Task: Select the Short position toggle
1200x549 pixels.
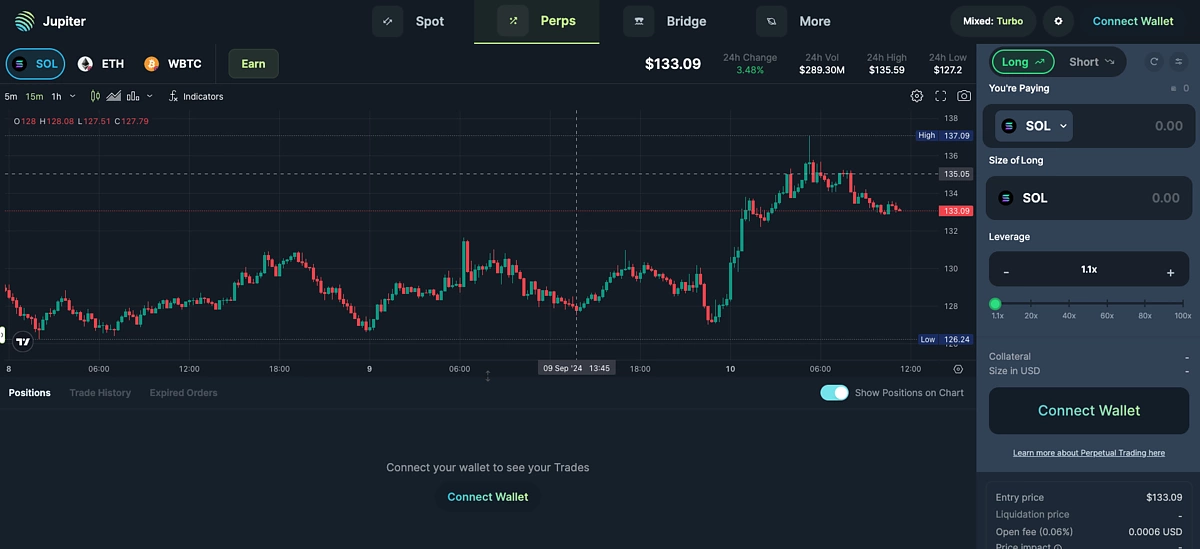Action: [1090, 62]
